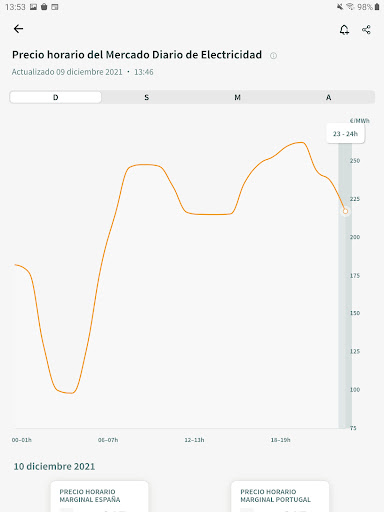Select the 12-13h label on the time axis
The image size is (384, 512).
point(194,440)
